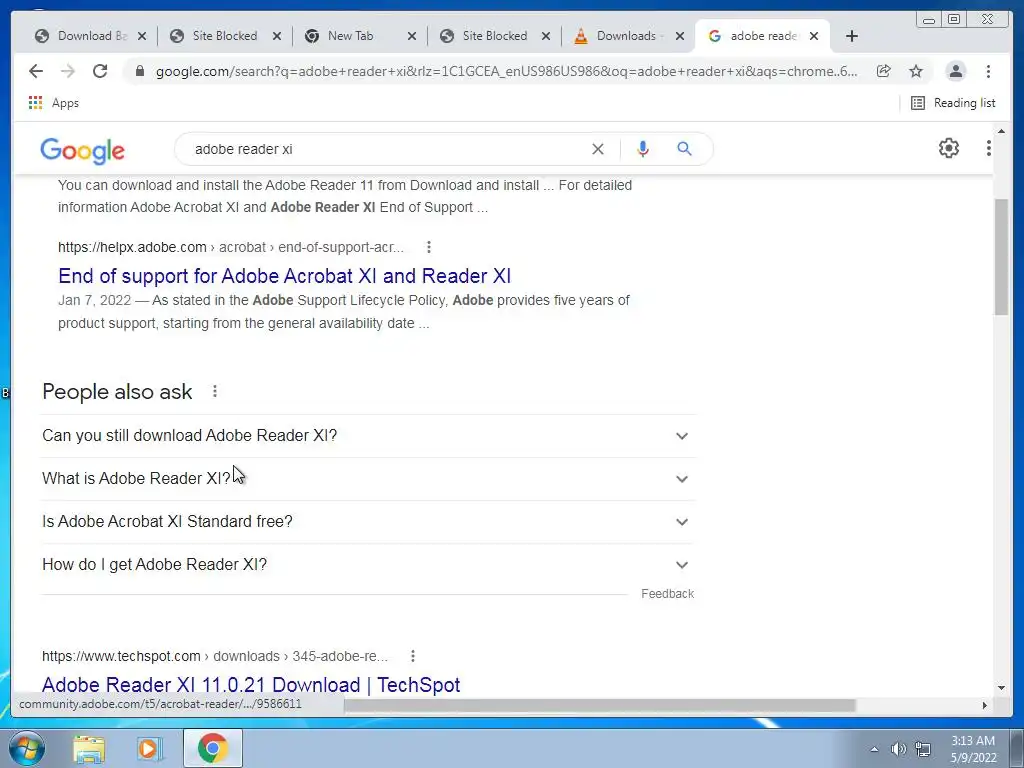The image size is (1024, 768).
Task: Bookmark this page with the star icon
Action: 916,71
